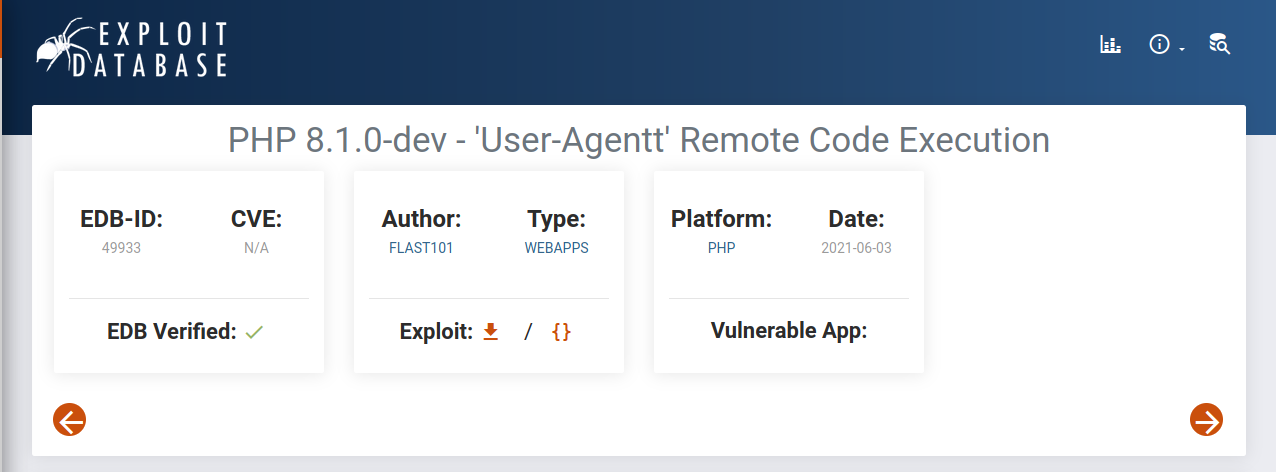Screen dimensions: 1276x472
Task: Open the info circle dropdown menu
Action: pyautogui.click(x=1166, y=44)
